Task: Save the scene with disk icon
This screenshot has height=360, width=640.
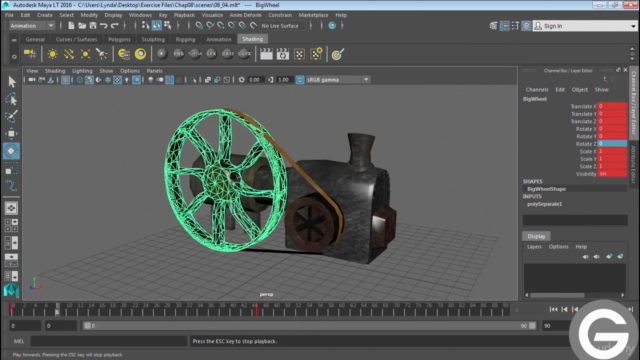Action: [x=93, y=26]
